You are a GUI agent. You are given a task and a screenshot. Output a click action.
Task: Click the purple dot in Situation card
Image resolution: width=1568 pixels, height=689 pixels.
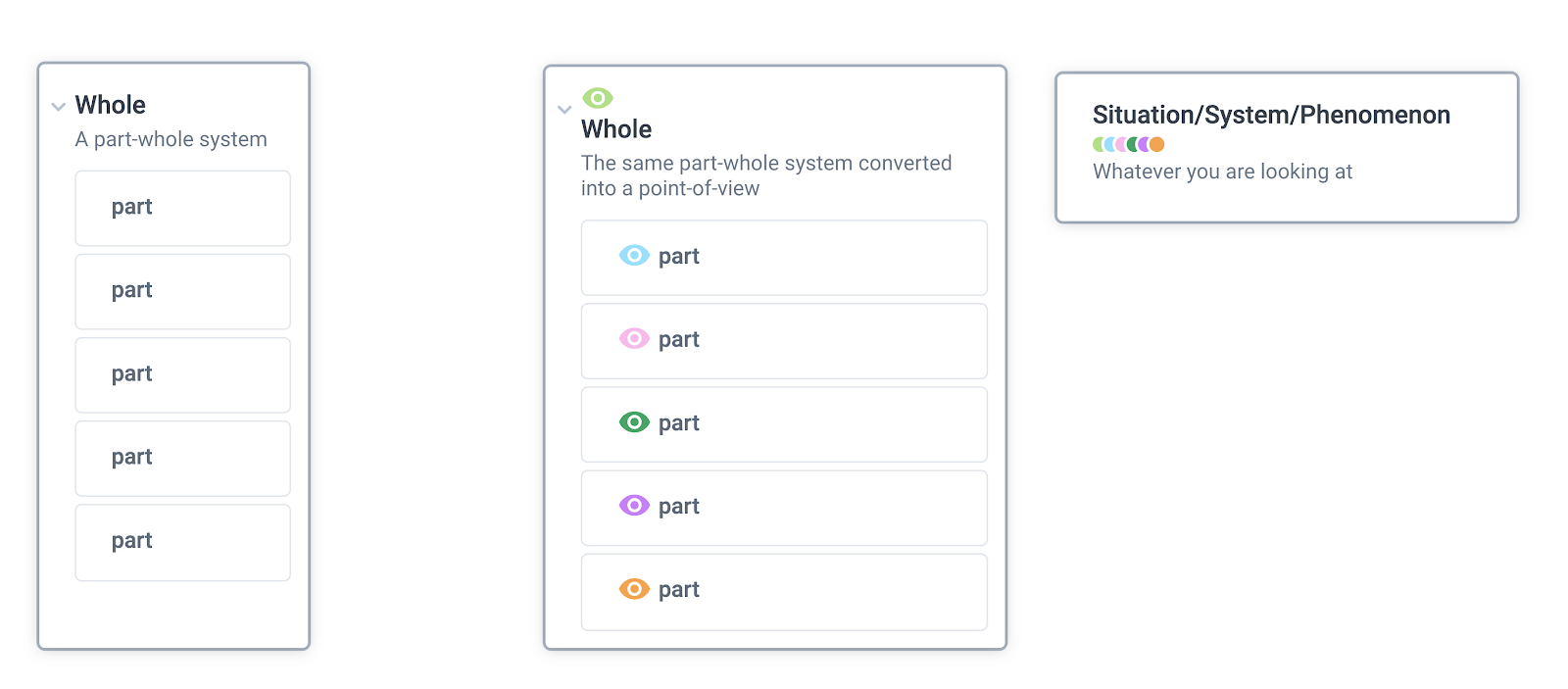tap(1143, 145)
